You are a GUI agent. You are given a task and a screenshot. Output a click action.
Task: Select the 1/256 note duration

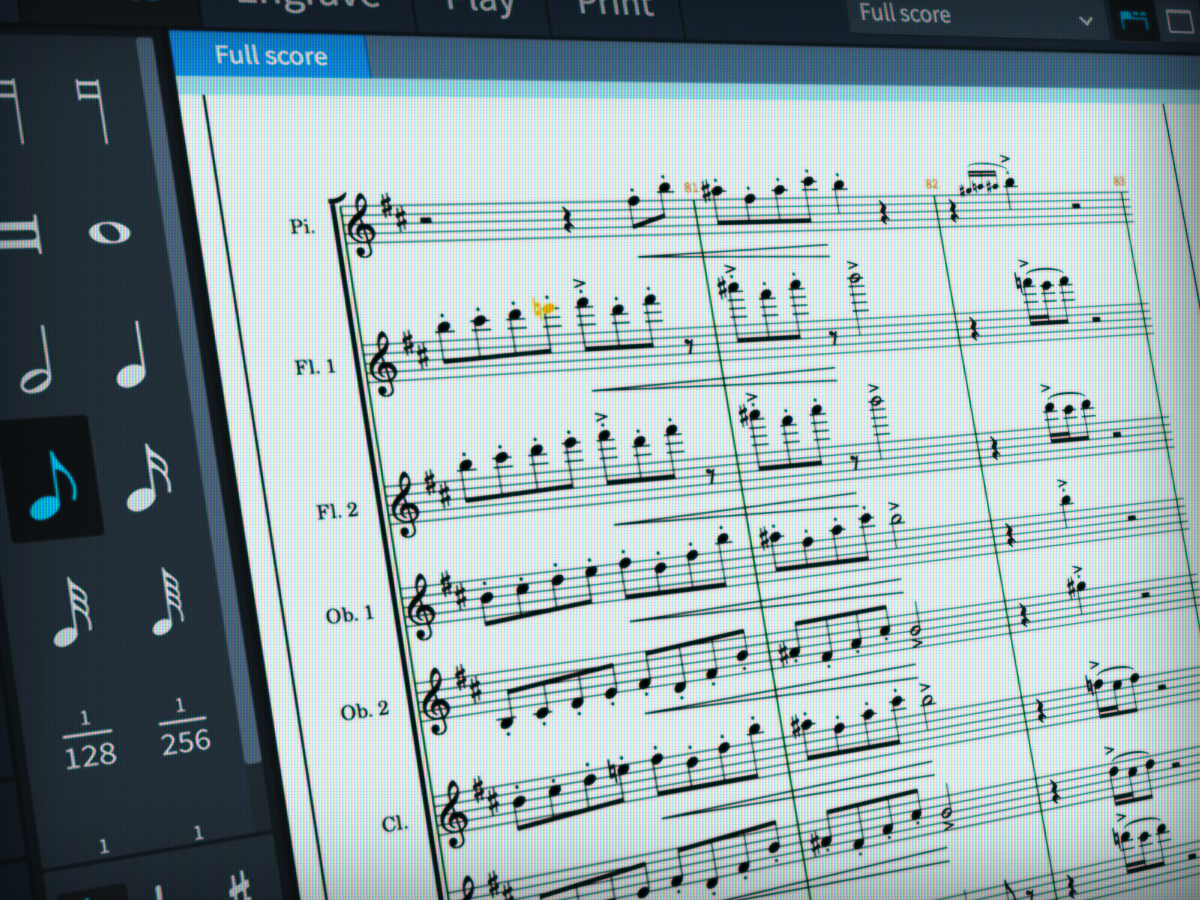tap(183, 727)
